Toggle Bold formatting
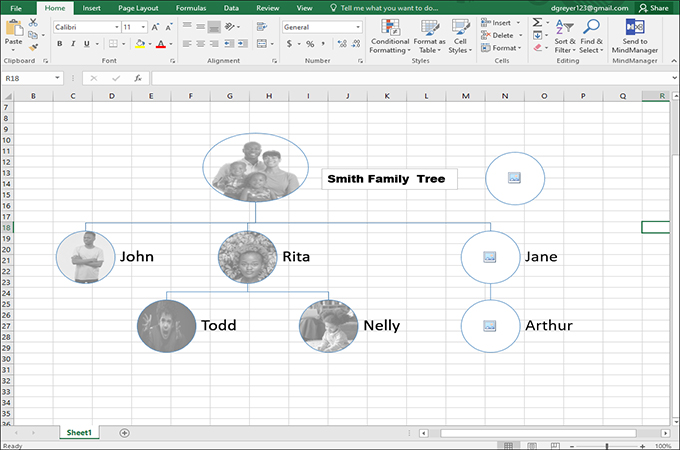Viewport: 680px width, 450px height. pos(60,44)
